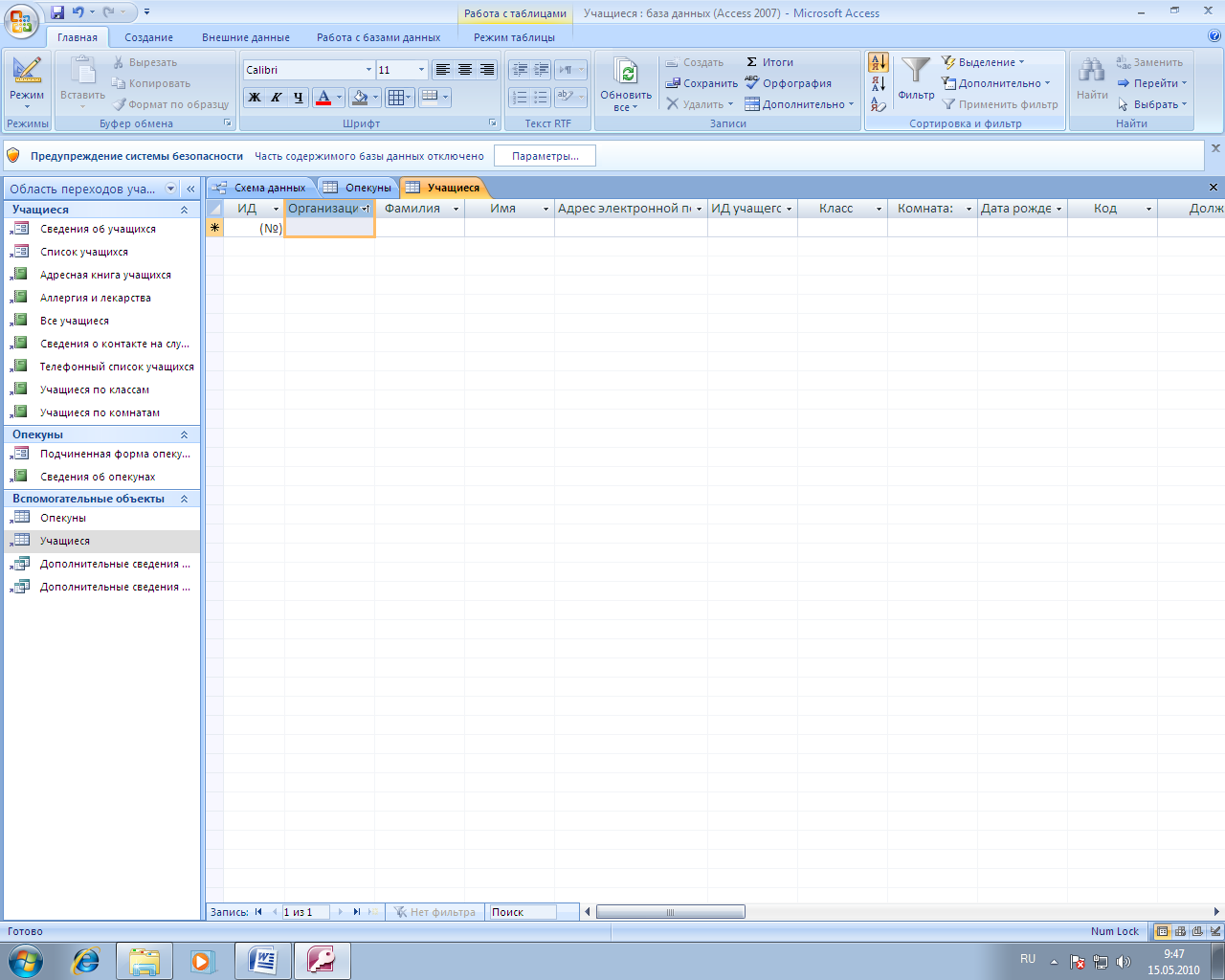Click the horizontal scrollbar thumb
The image size is (1225, 980).
(670, 912)
